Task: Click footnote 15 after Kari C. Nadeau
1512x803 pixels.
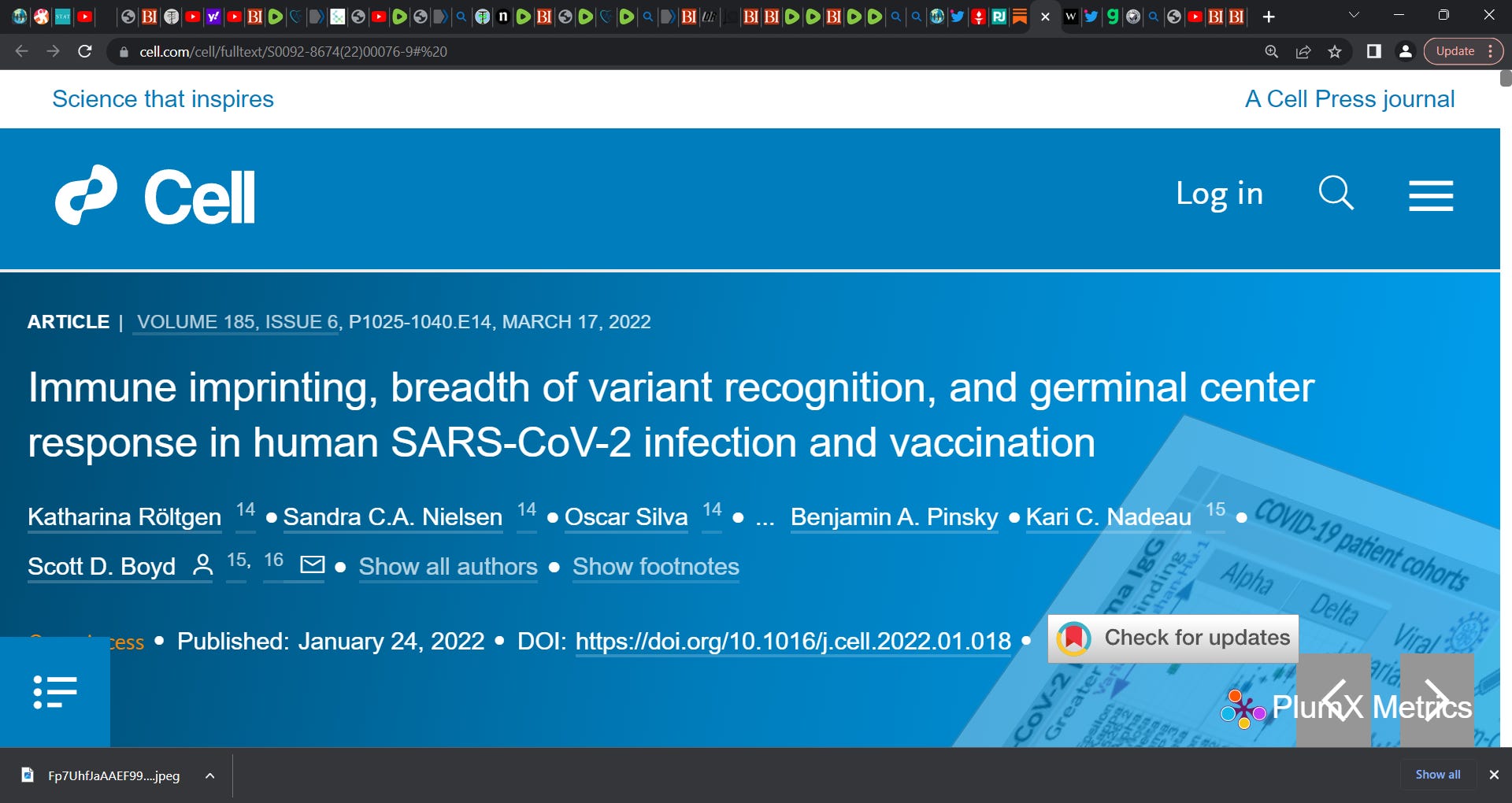Action: pyautogui.click(x=1215, y=510)
